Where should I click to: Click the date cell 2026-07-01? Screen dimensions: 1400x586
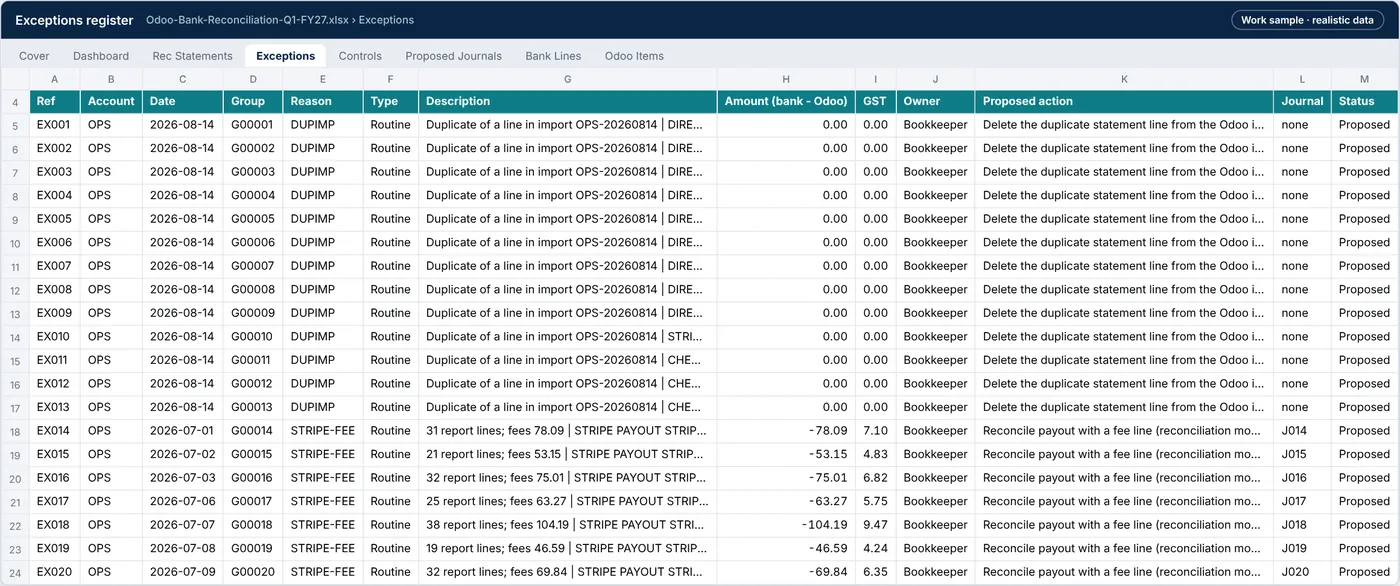[x=182, y=431]
